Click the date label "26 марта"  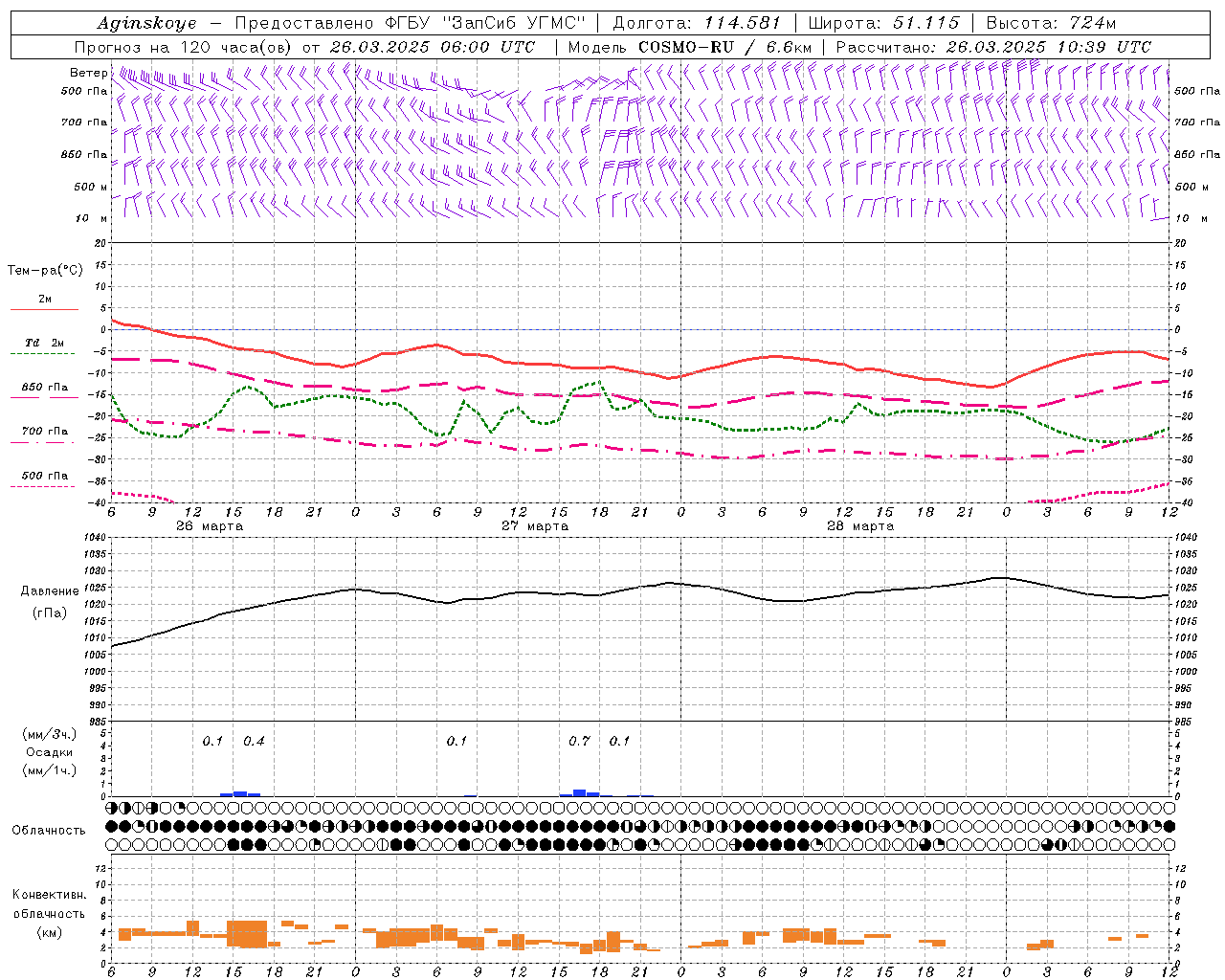tap(210, 526)
